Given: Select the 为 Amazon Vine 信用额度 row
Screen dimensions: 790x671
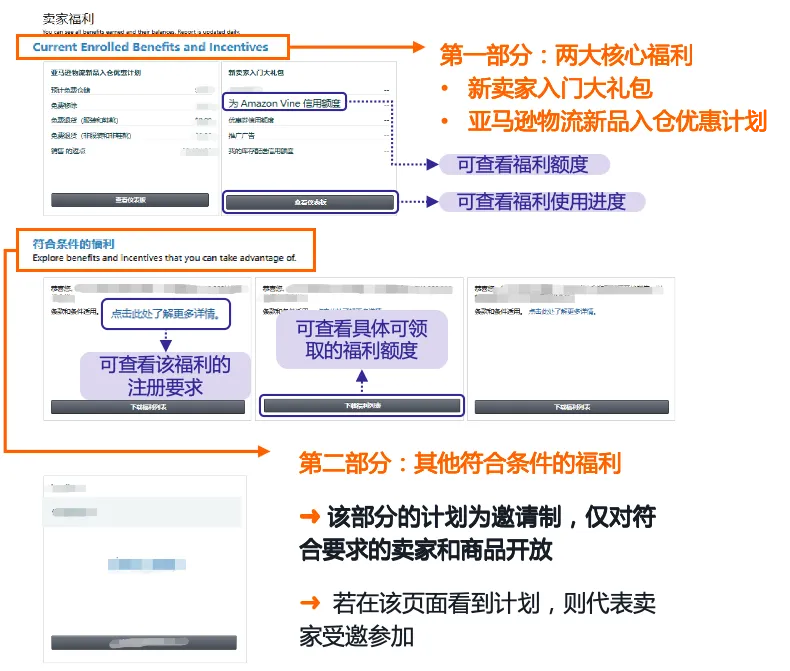Looking at the screenshot, I should pyautogui.click(x=285, y=103).
